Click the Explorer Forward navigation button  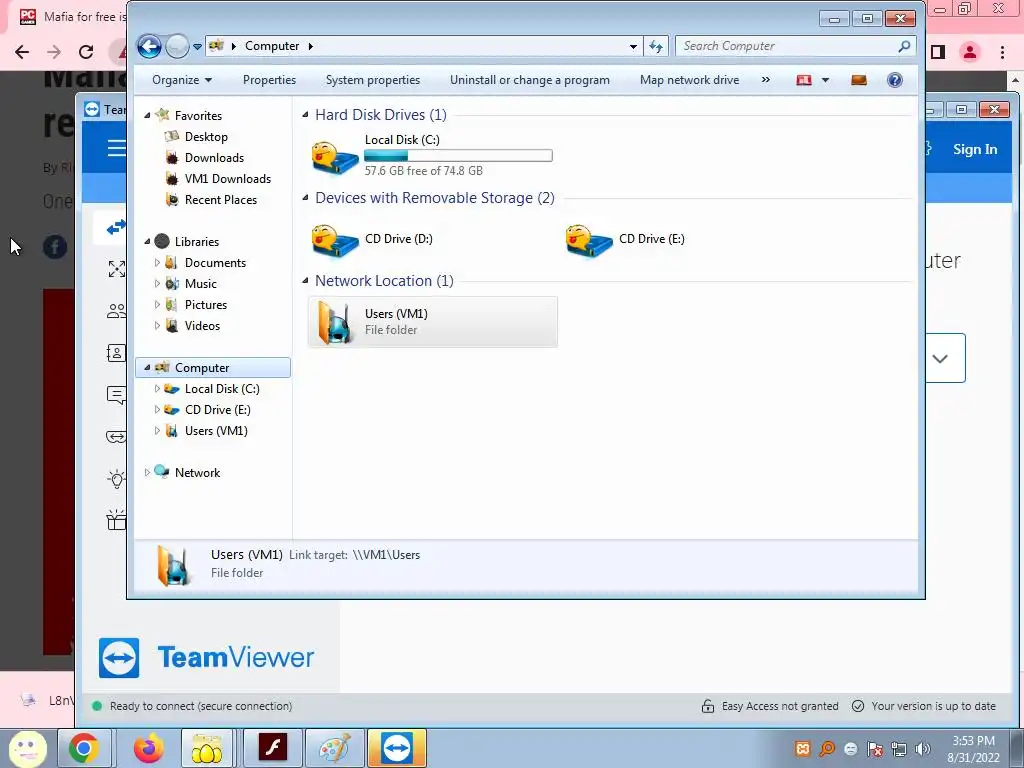pyautogui.click(x=177, y=46)
